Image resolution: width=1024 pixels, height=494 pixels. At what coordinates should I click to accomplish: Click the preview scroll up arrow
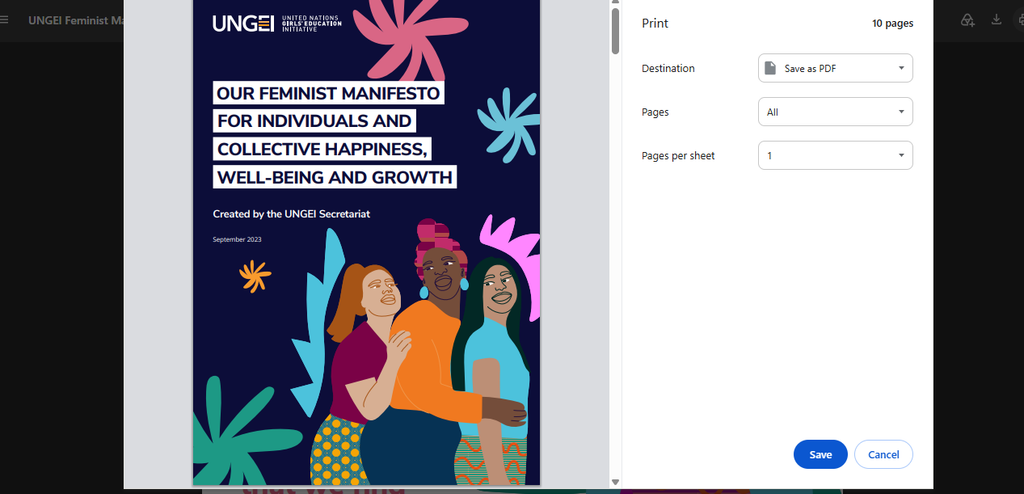(x=615, y=3)
